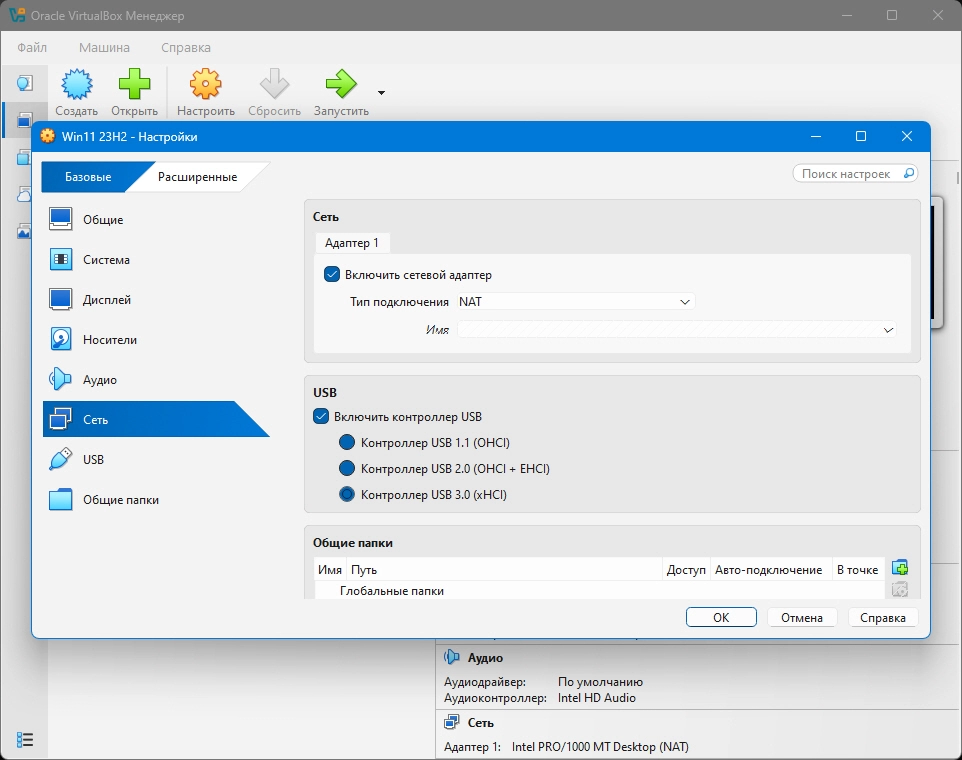
Task: Select the Глобальные папки row
Action: point(599,591)
